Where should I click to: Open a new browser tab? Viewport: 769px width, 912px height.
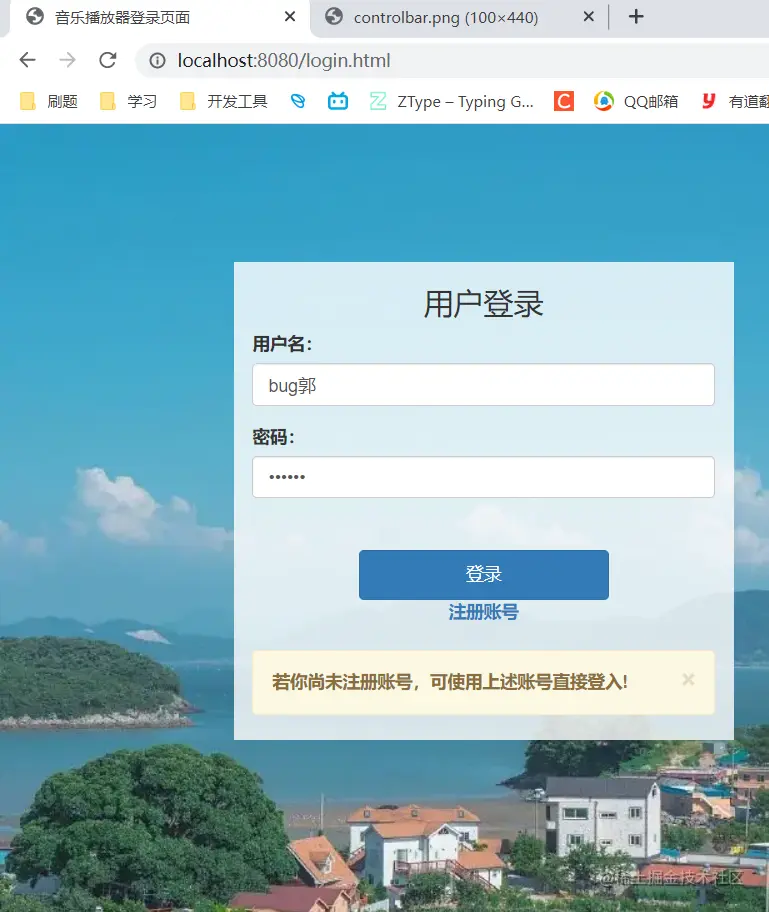636,17
